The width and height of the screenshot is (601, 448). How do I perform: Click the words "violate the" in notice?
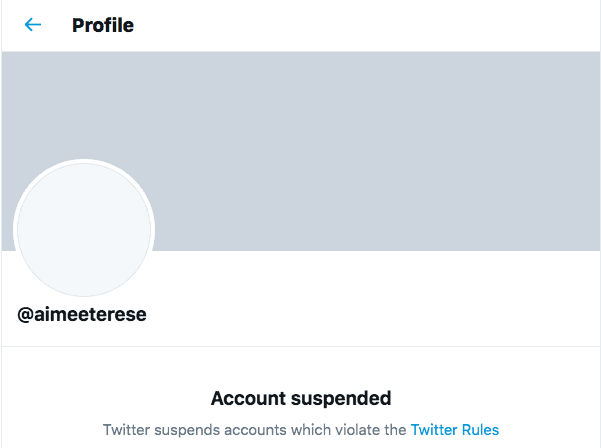(x=371, y=430)
